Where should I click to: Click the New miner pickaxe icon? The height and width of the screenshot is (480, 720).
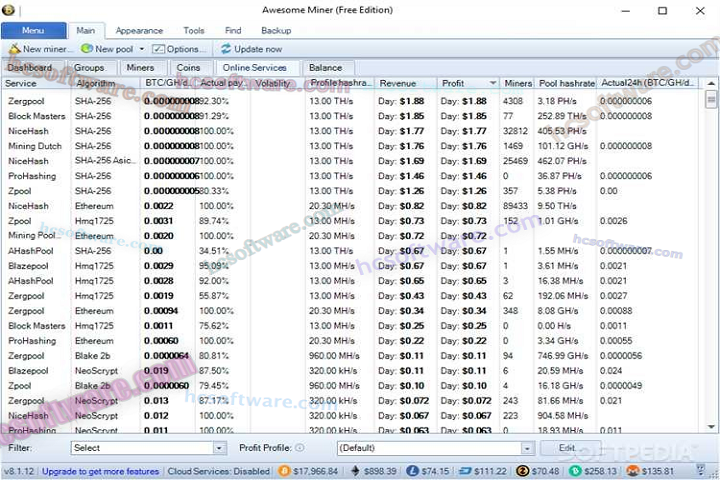pos(14,49)
